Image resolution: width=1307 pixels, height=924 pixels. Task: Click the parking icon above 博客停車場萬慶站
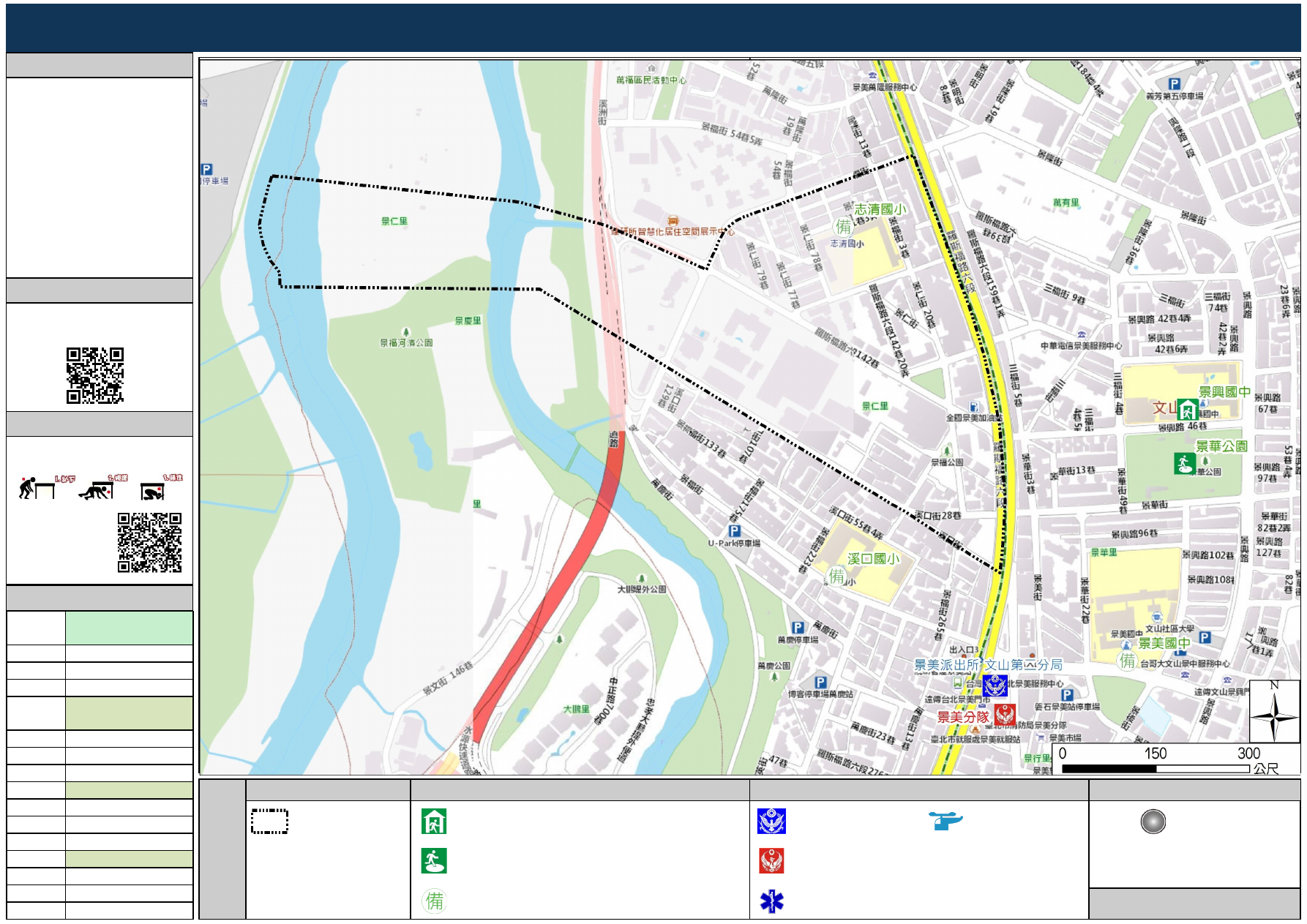click(820, 682)
